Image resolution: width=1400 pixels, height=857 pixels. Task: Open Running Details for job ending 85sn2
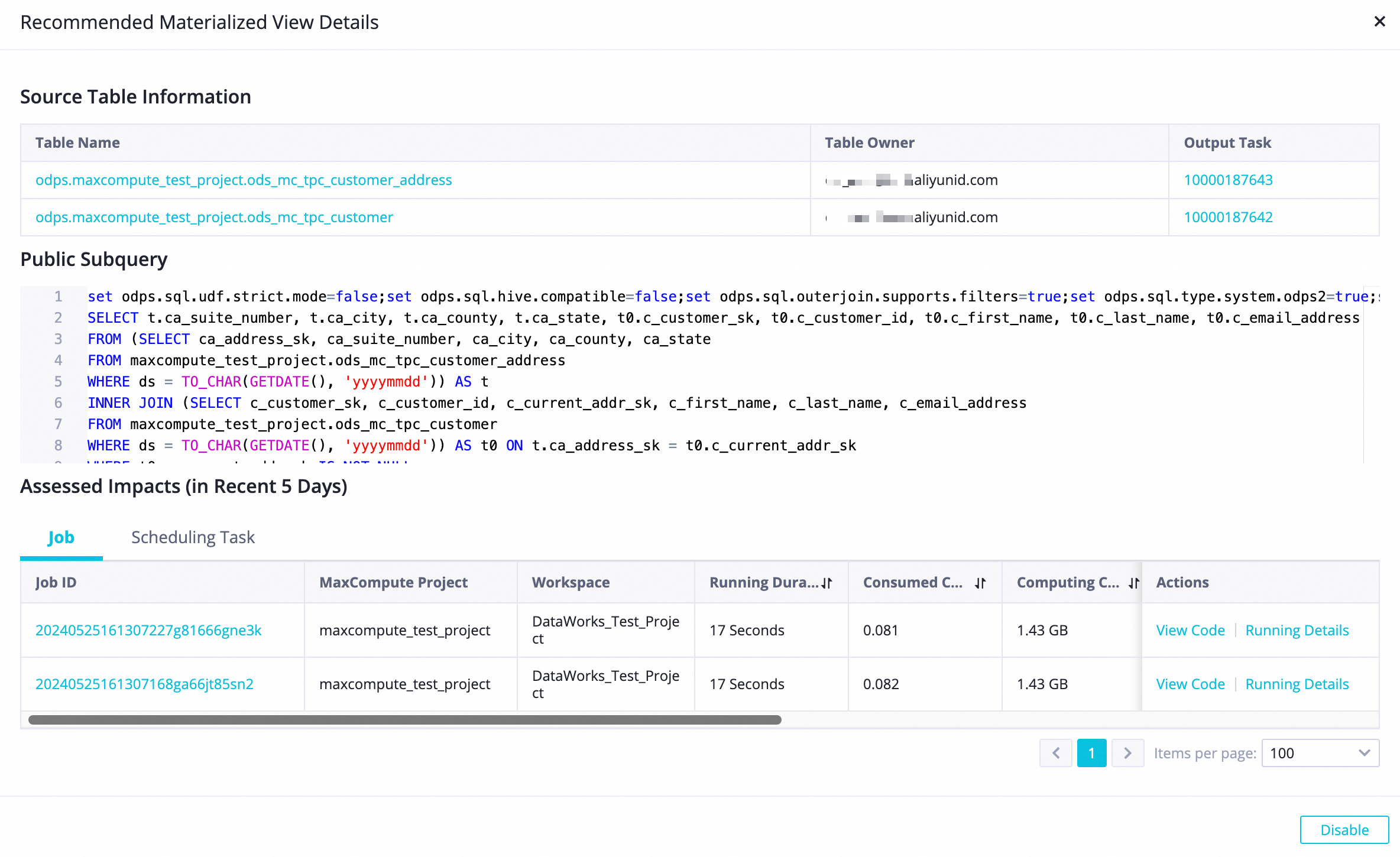pyautogui.click(x=1297, y=684)
